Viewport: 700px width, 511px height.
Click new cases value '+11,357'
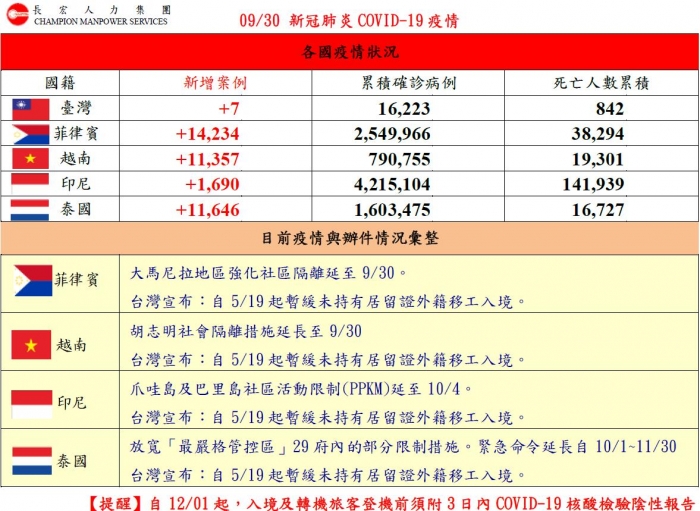coord(208,159)
